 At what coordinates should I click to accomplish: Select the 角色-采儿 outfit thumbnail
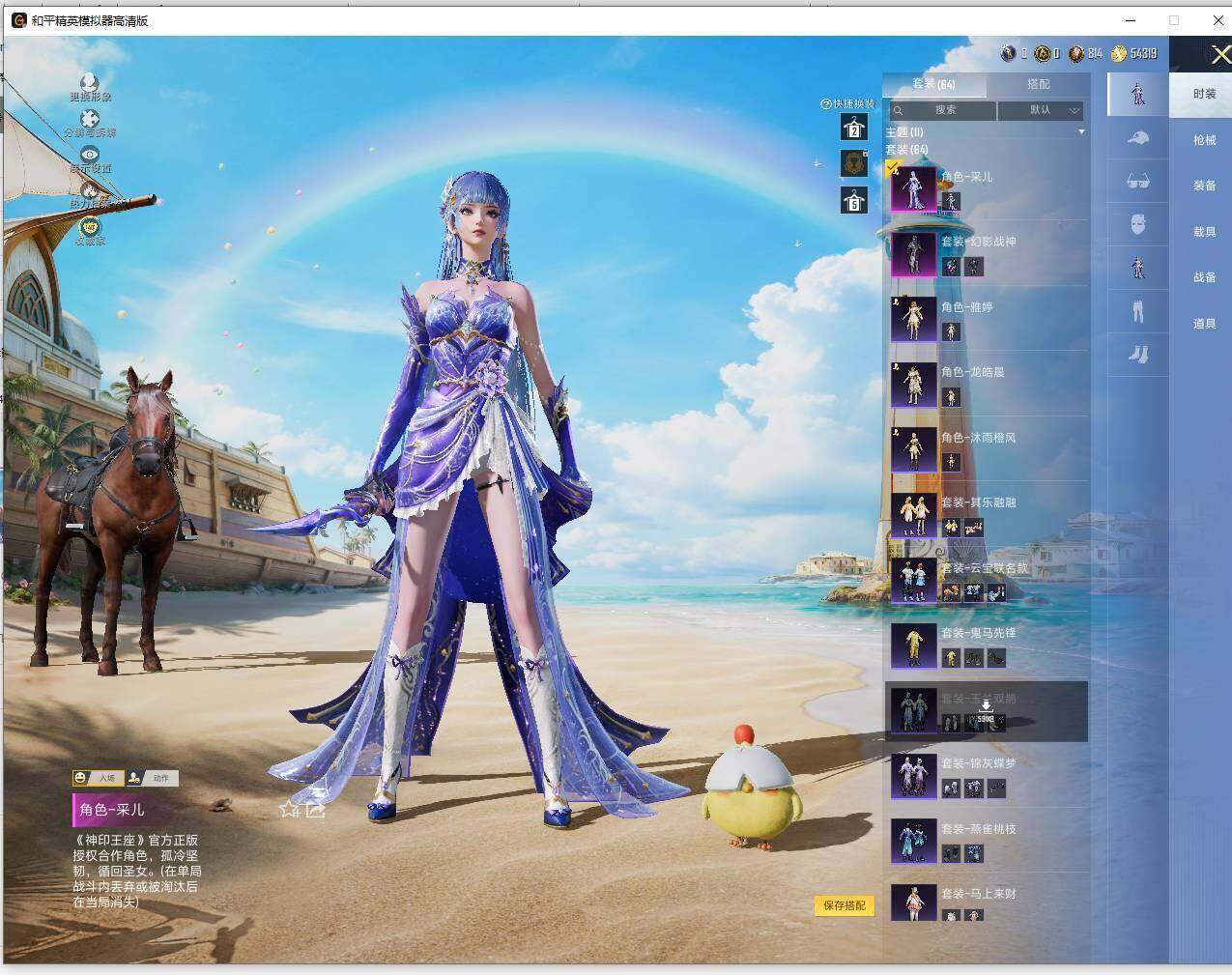[913, 188]
